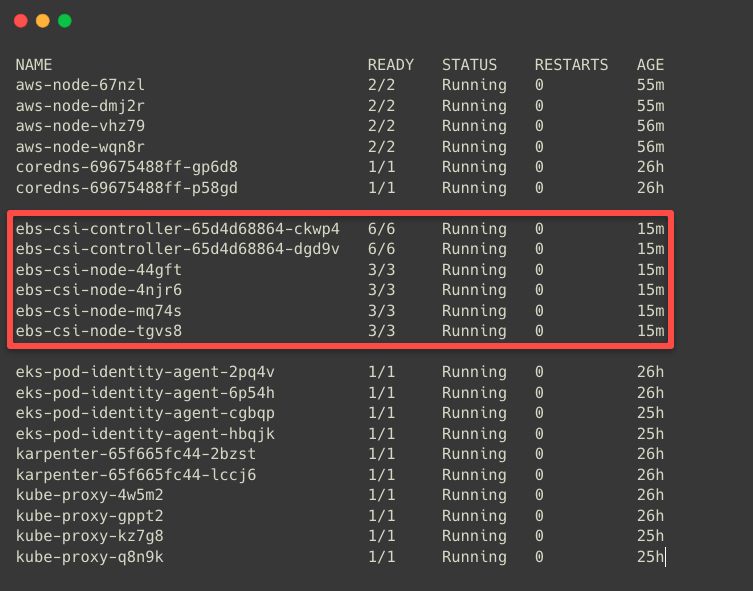Select the STATUS column header

pos(469,65)
